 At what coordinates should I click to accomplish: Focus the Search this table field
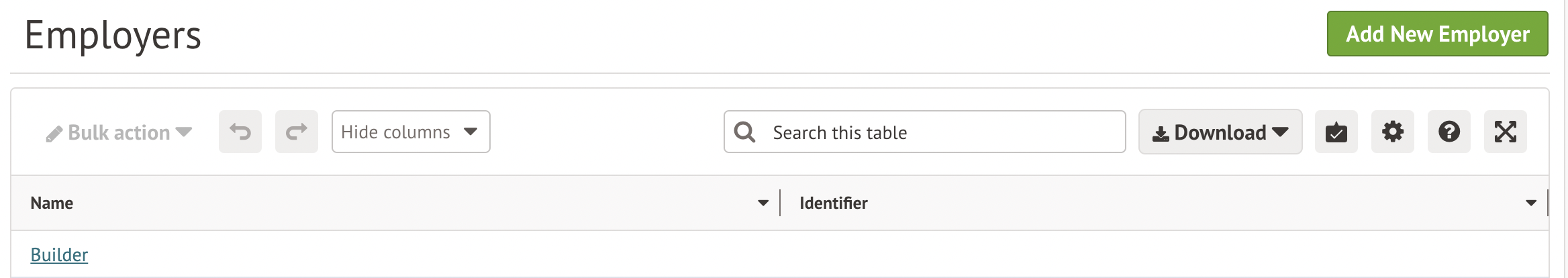pyautogui.click(x=940, y=132)
